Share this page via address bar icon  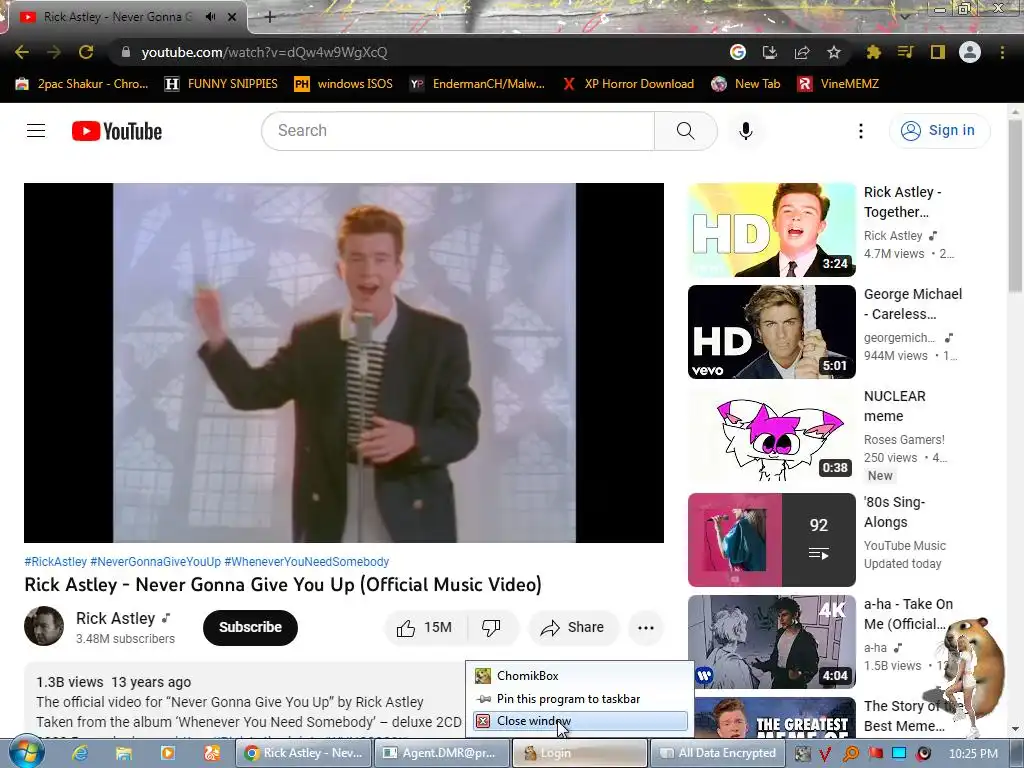802,52
